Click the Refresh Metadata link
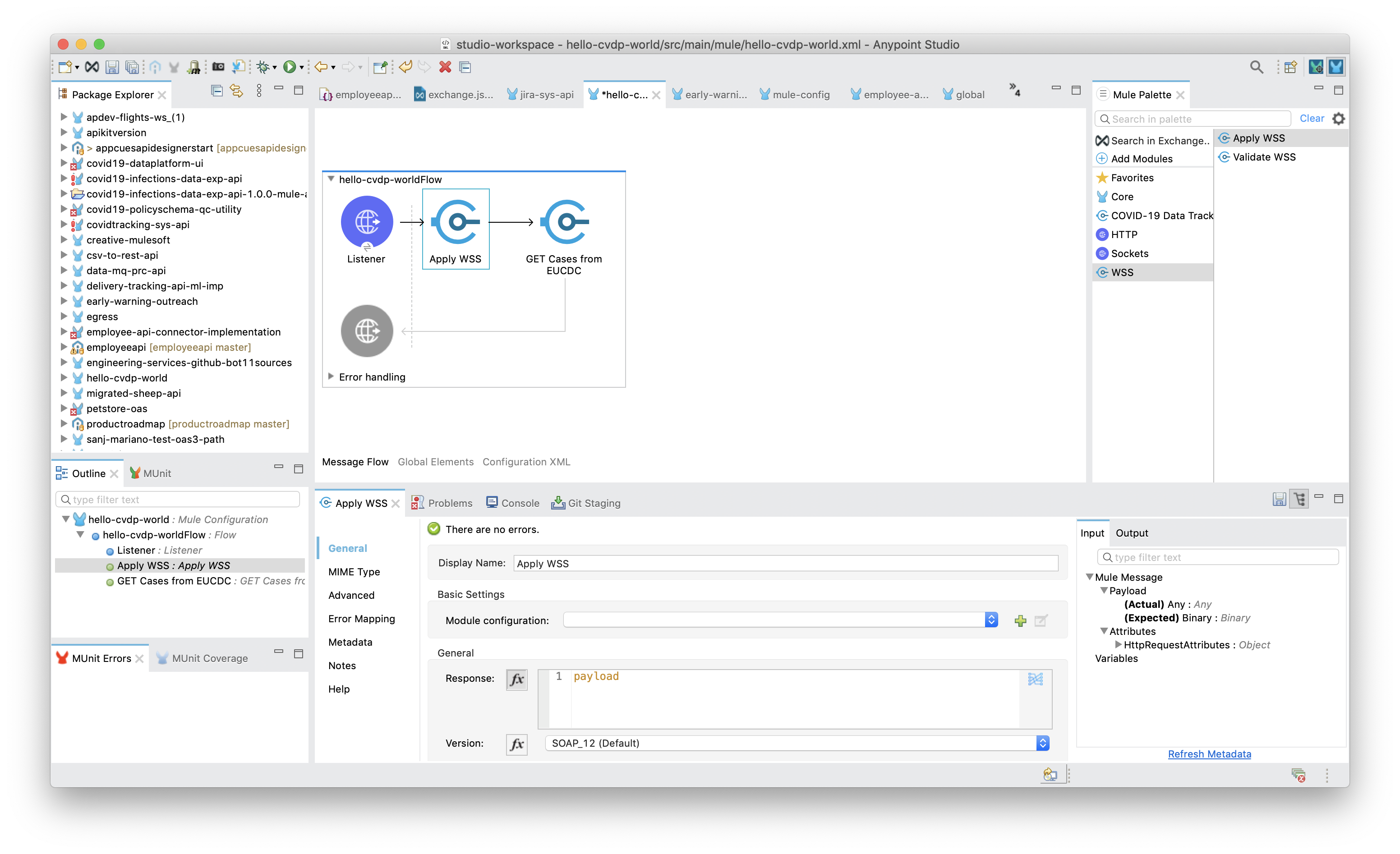The width and height of the screenshot is (1400, 854). pyautogui.click(x=1209, y=754)
